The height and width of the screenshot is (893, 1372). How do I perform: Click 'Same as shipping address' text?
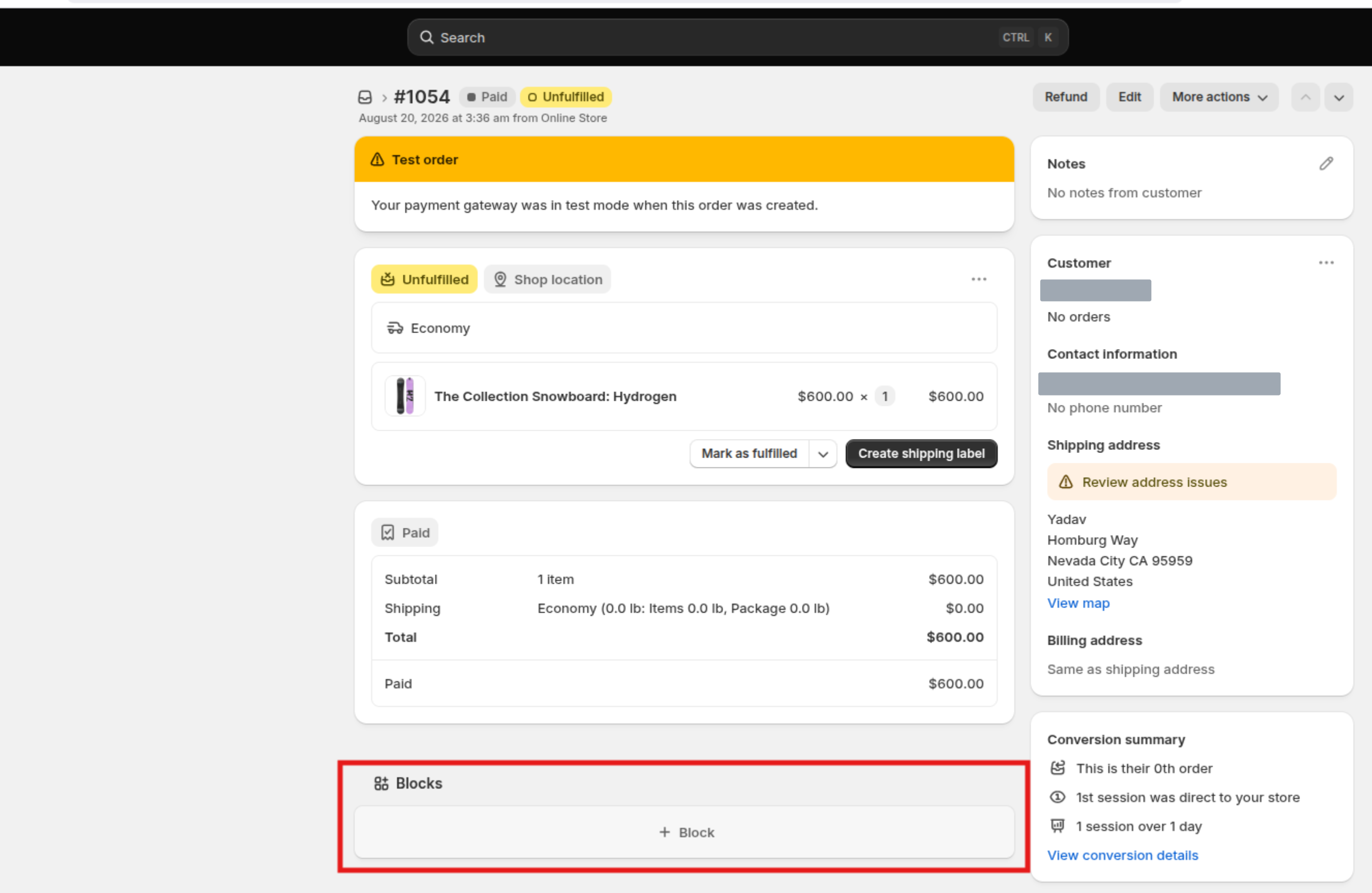pyautogui.click(x=1131, y=669)
